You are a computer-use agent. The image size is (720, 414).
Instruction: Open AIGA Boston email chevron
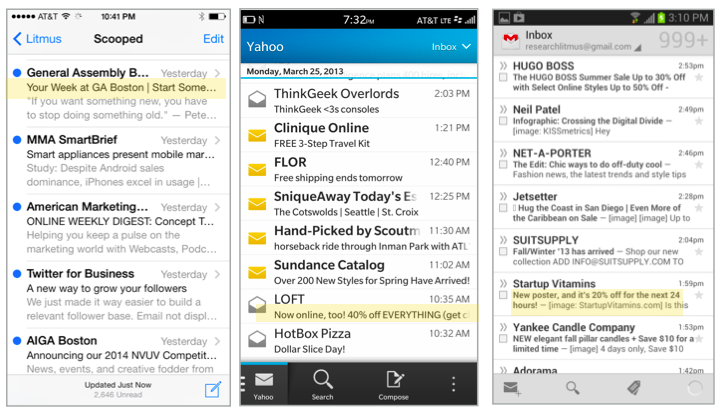pos(217,341)
